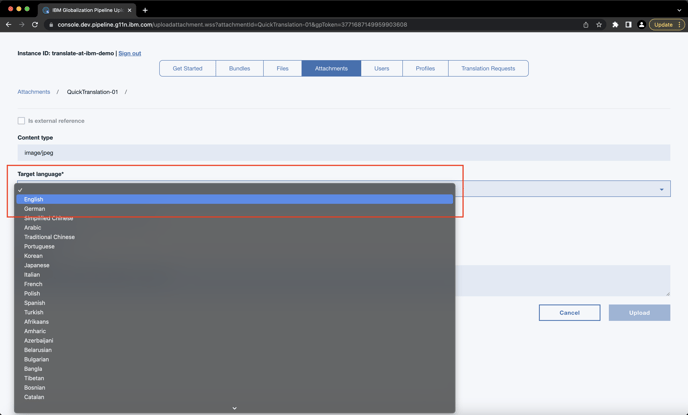Open the browser profile avatar
This screenshot has width=688, height=415.
[641, 25]
